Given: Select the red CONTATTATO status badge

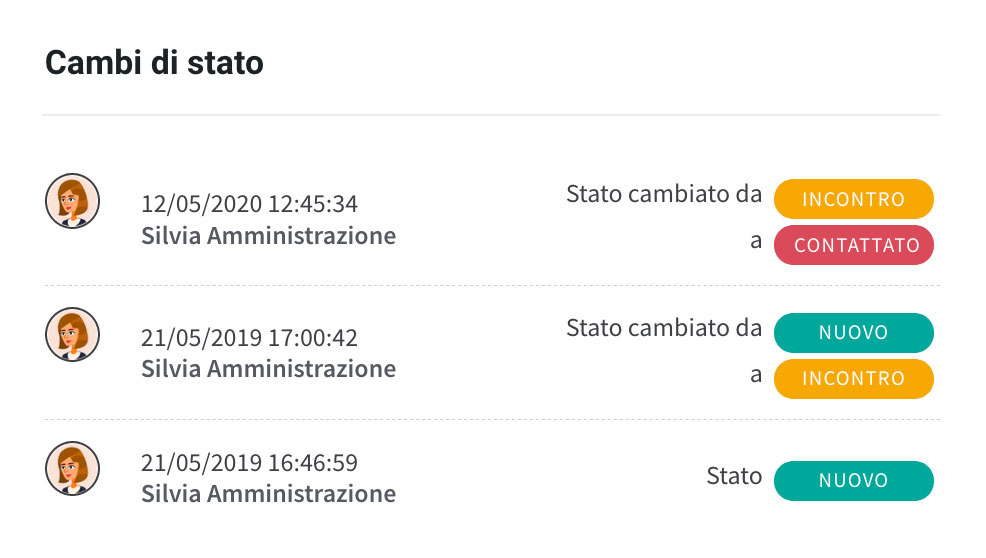Looking at the screenshot, I should pos(853,246).
